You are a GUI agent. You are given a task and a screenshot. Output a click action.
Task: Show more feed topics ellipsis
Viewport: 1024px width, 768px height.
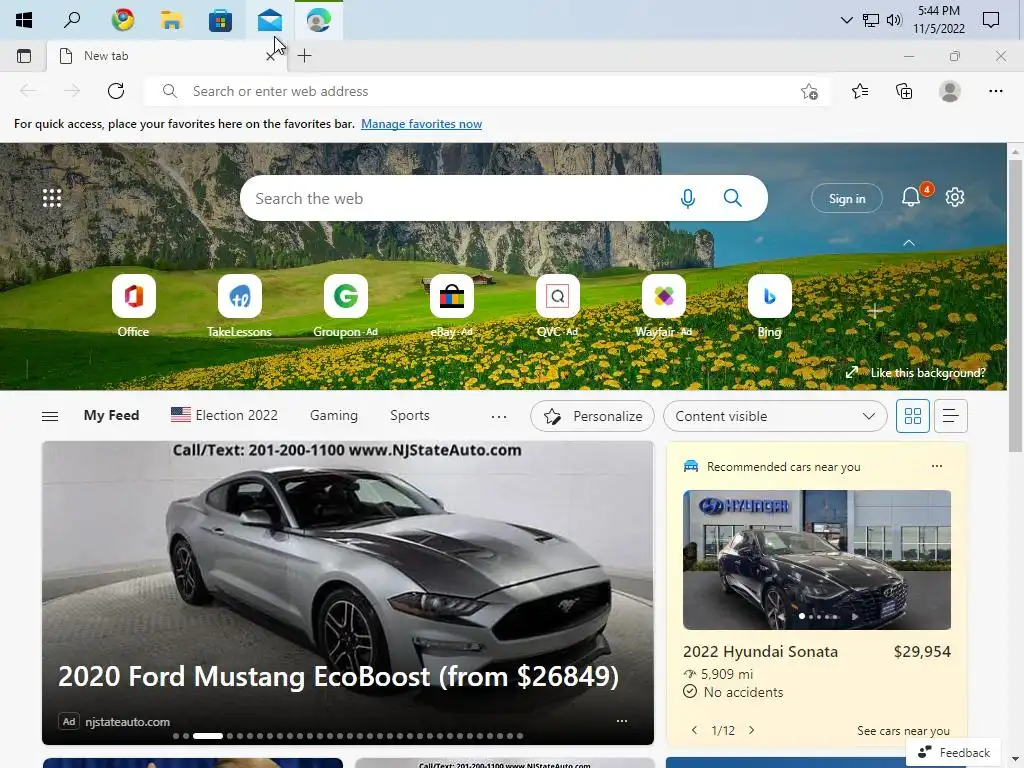[x=498, y=416]
